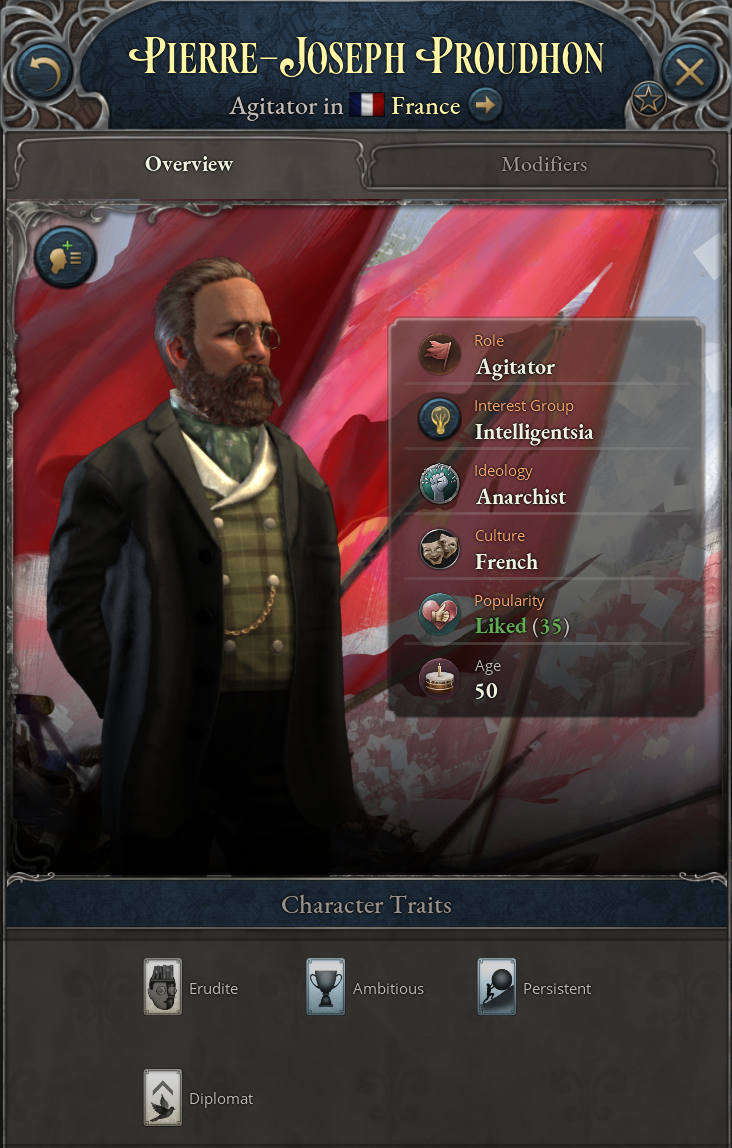
Task: Click the Popularity heart icon
Action: pos(439,614)
